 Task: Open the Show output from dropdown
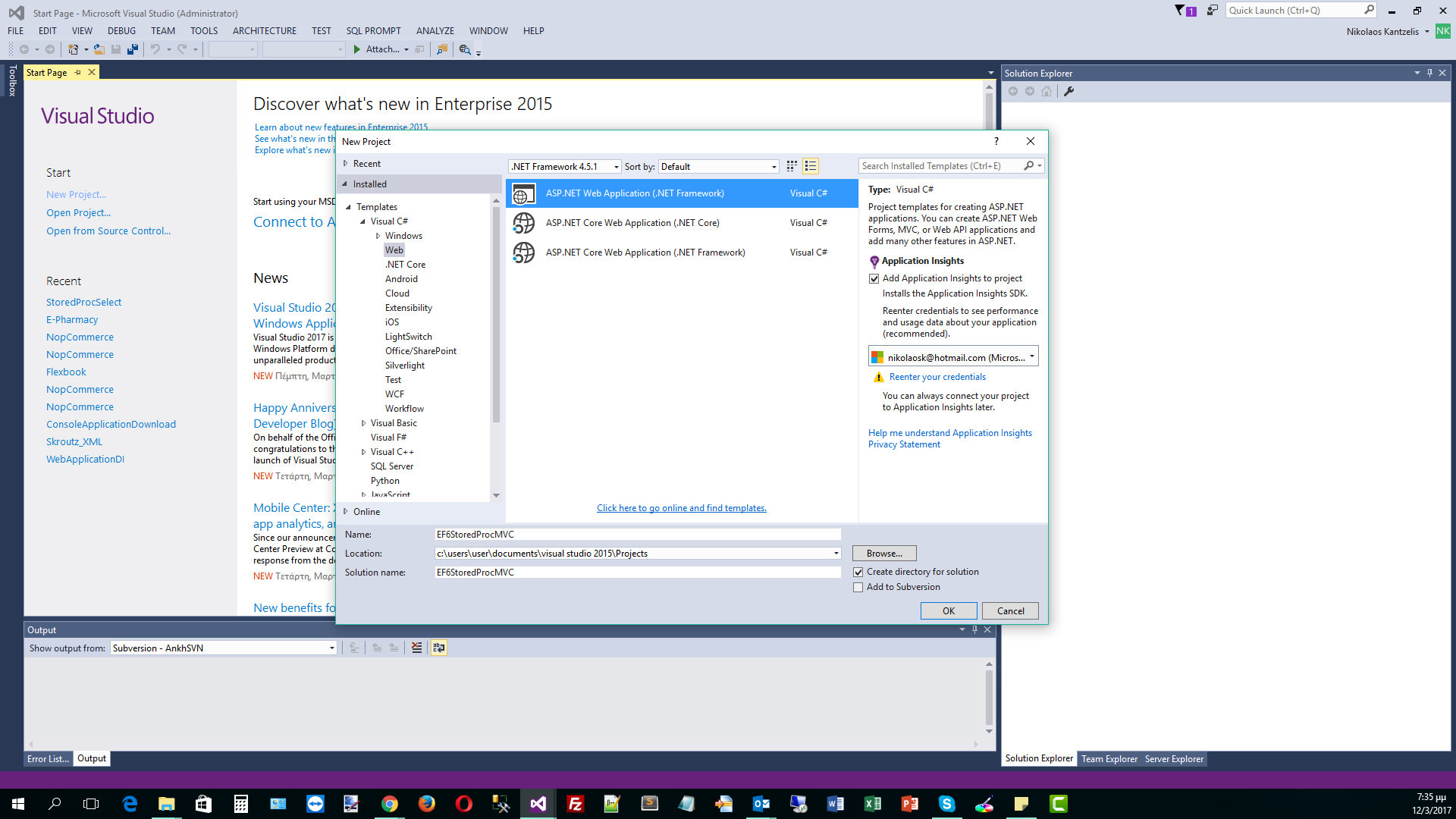[332, 648]
